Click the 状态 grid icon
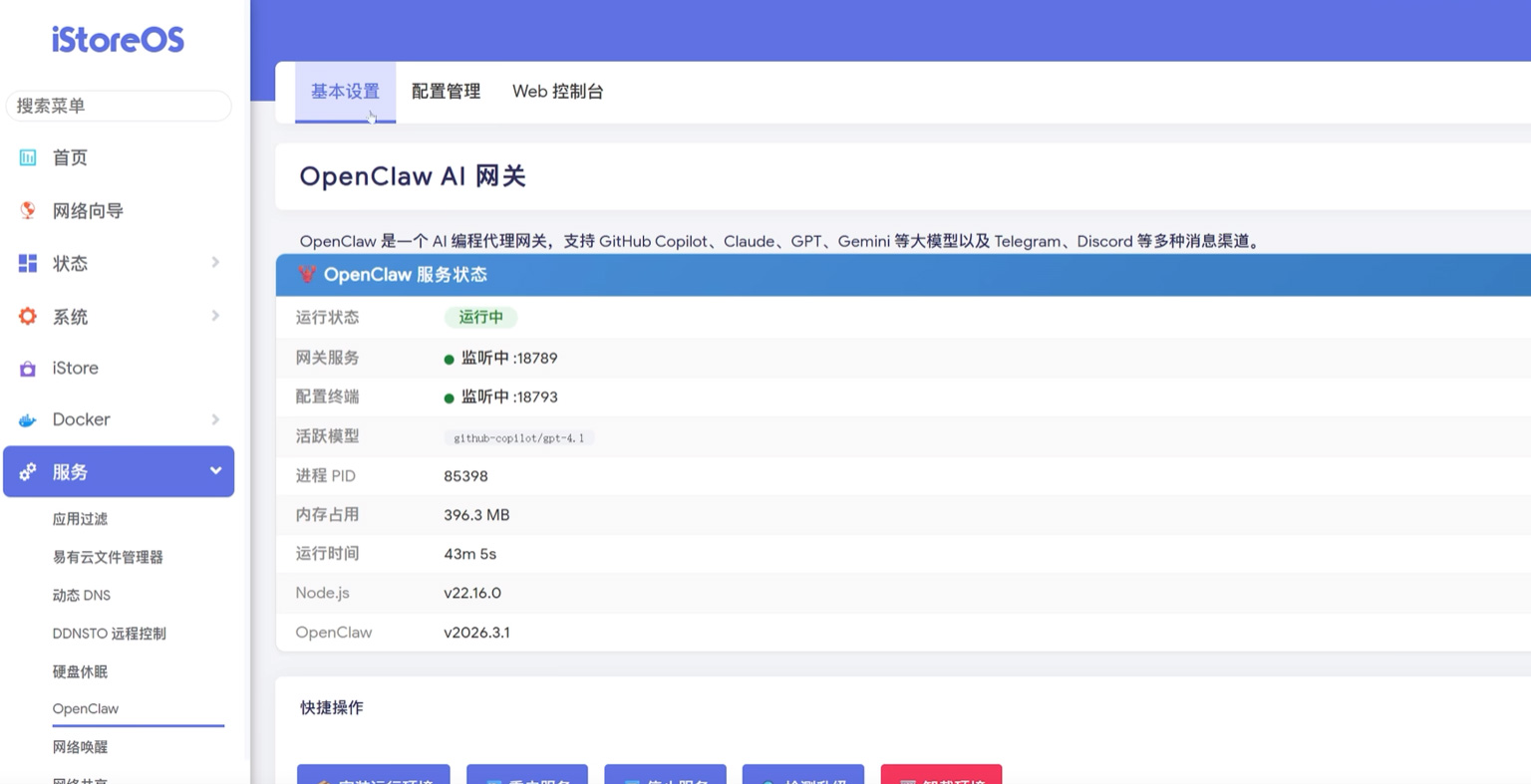This screenshot has height=784, width=1531. click(x=28, y=263)
